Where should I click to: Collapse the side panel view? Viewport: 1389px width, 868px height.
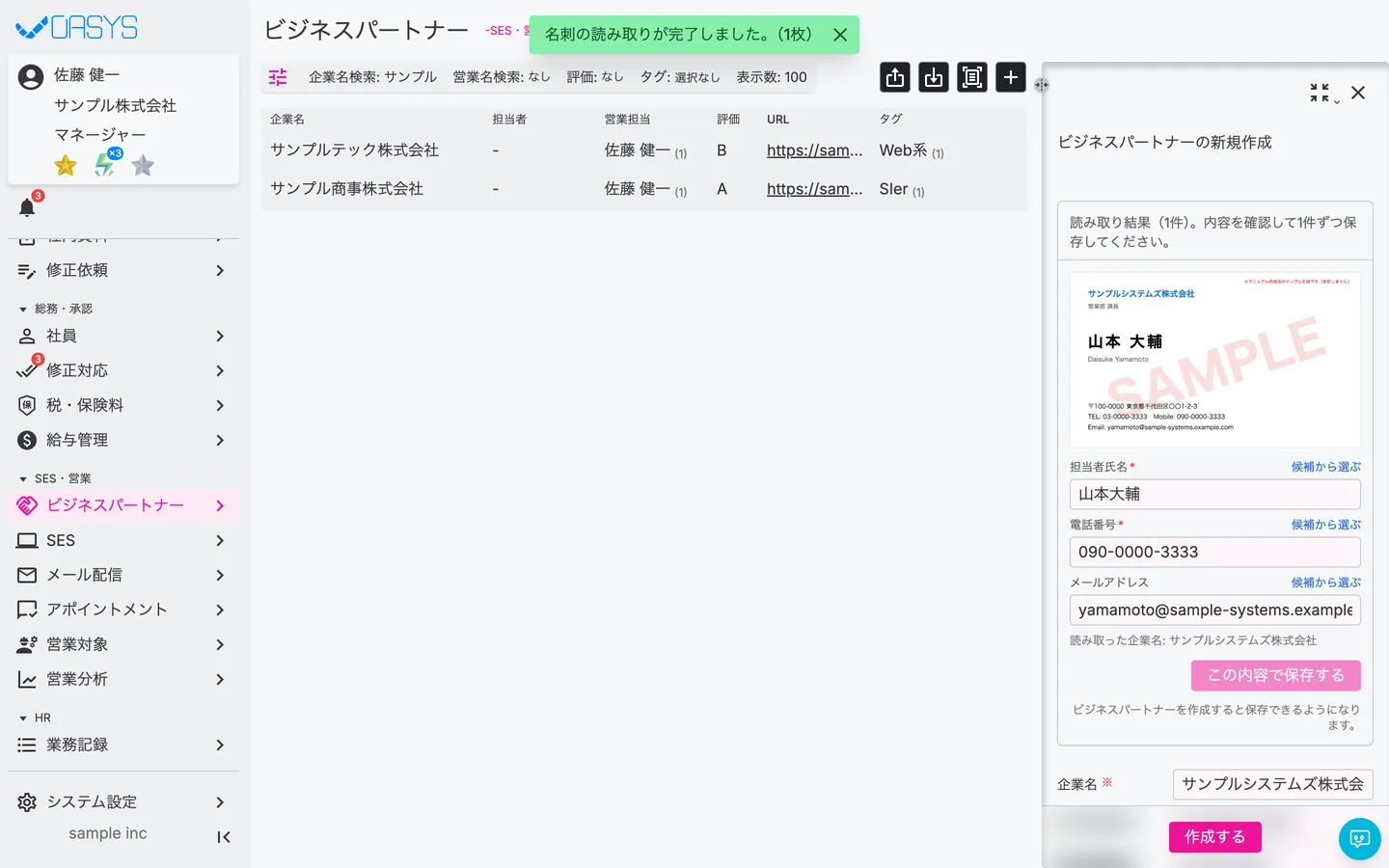[1321, 93]
